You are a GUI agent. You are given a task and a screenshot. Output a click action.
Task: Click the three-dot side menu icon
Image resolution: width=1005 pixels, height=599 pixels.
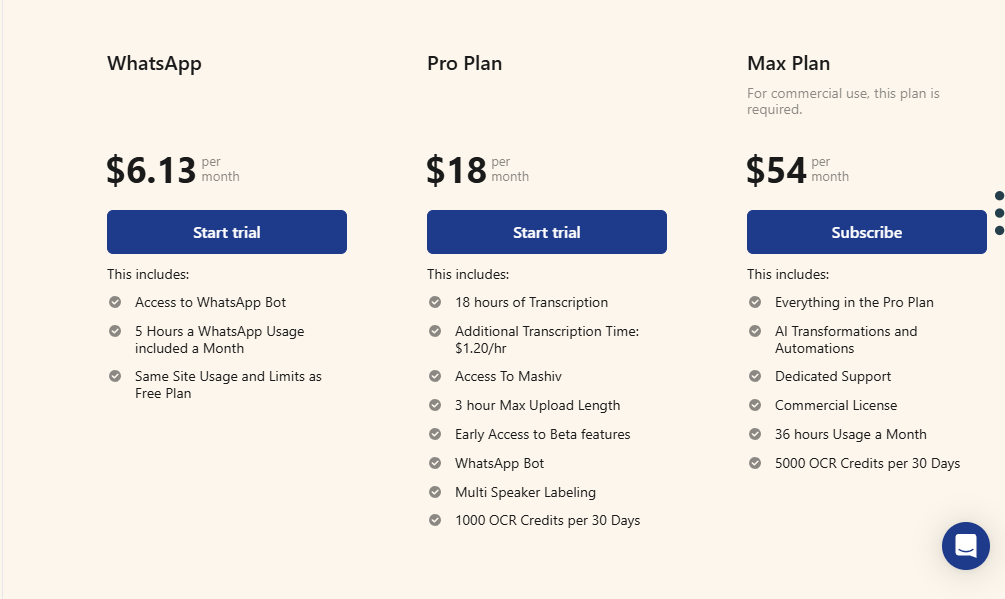[x=999, y=213]
